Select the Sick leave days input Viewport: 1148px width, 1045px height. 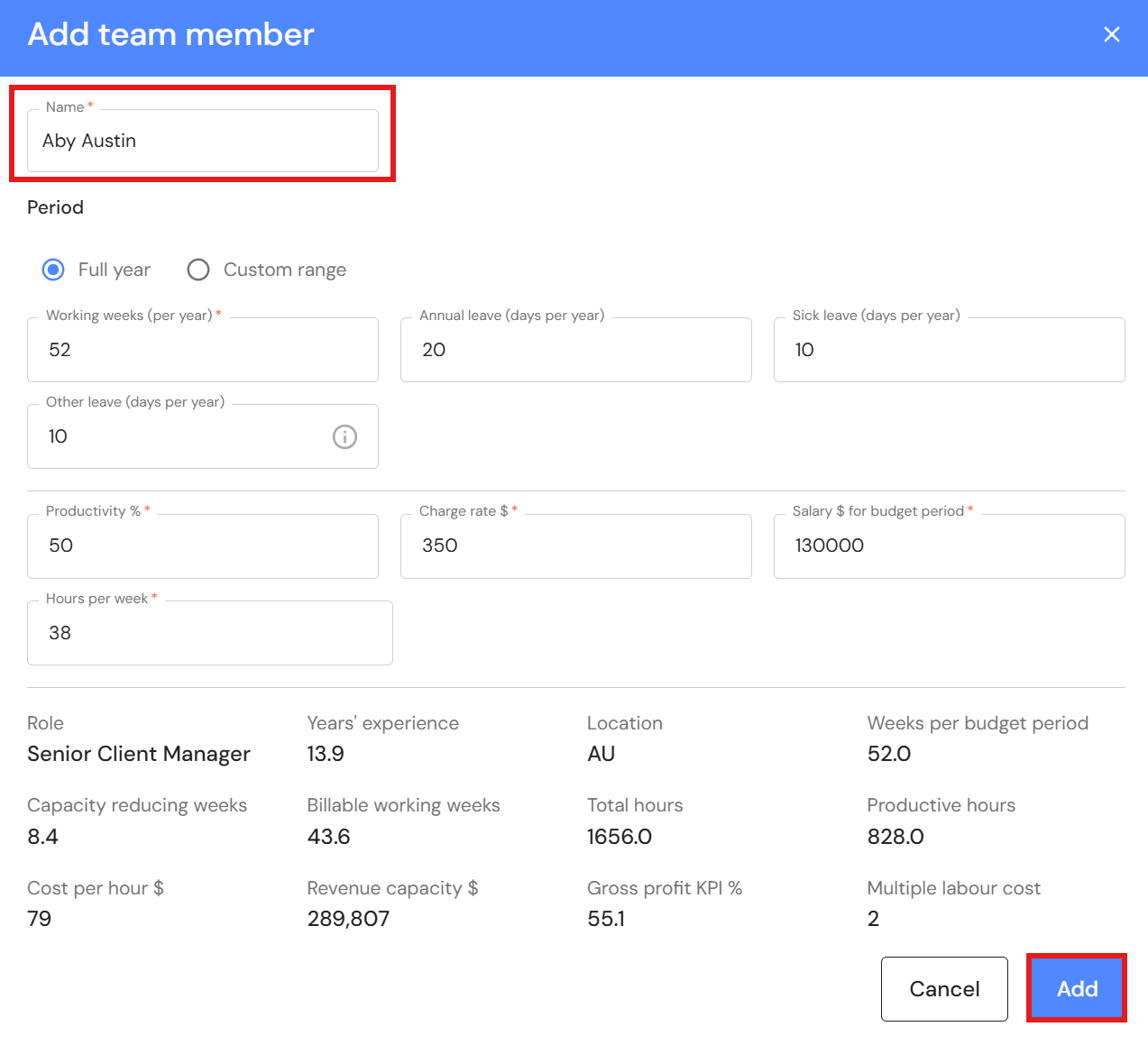point(949,350)
